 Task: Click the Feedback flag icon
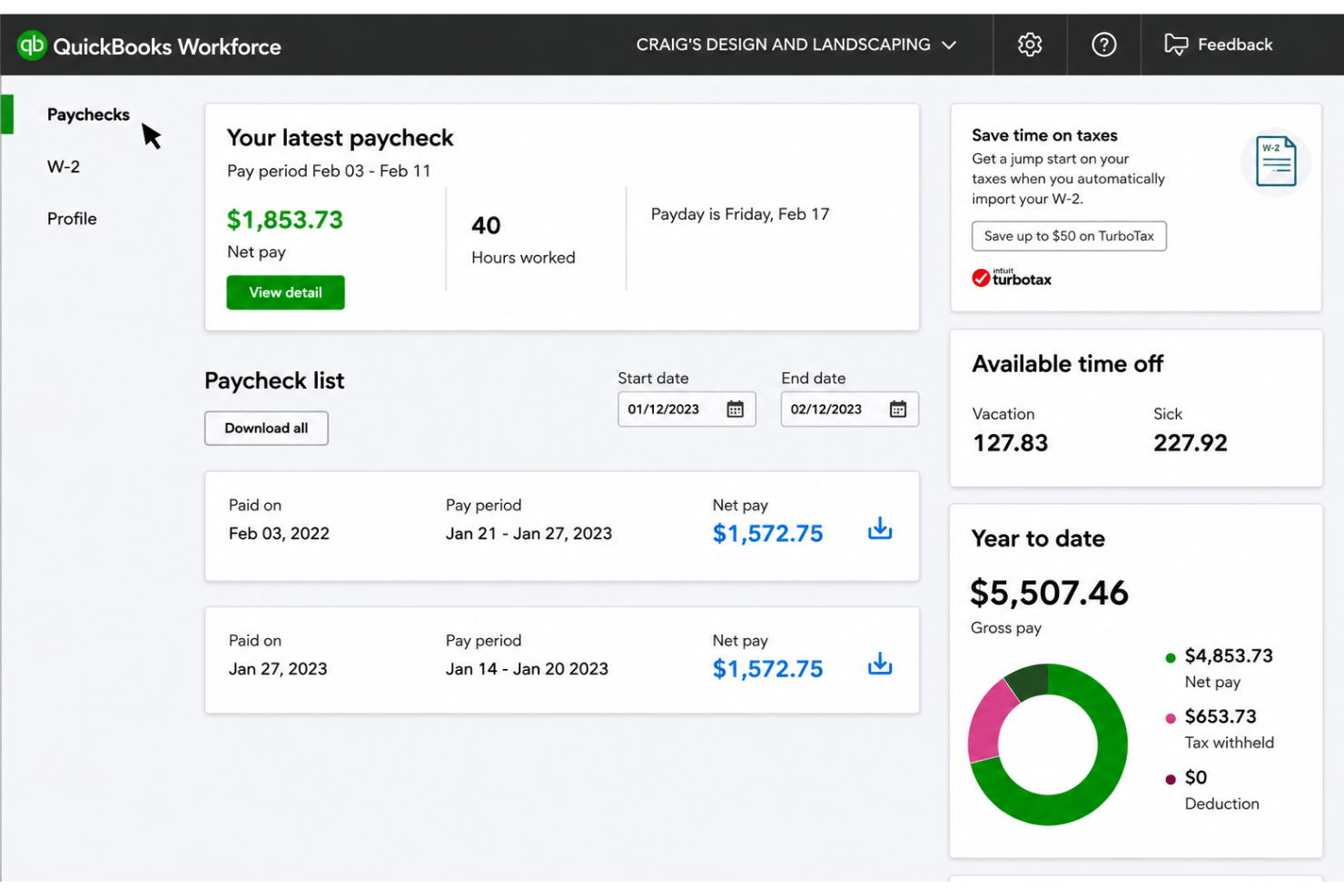click(x=1176, y=44)
